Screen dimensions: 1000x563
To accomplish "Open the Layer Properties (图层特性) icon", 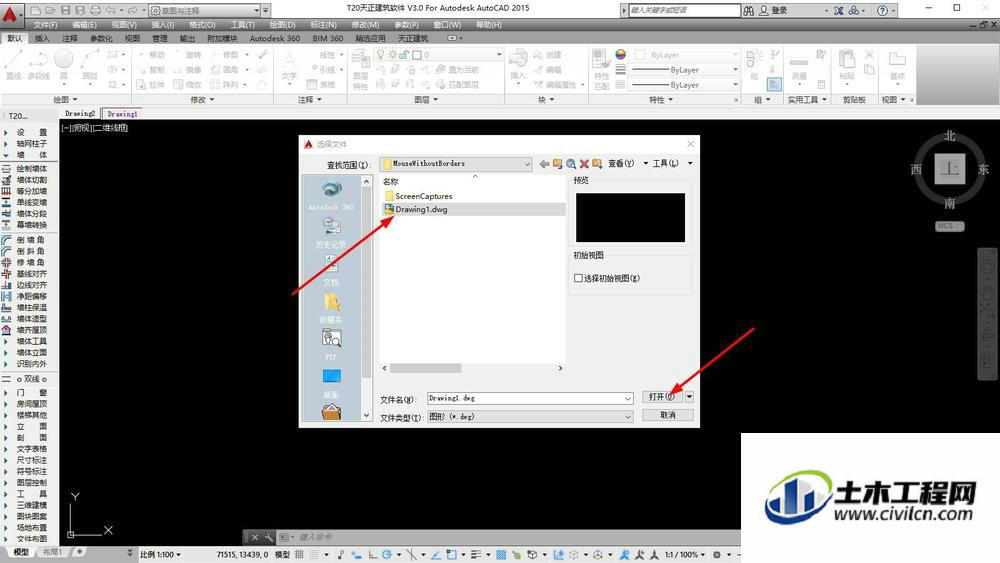I will click(360, 69).
